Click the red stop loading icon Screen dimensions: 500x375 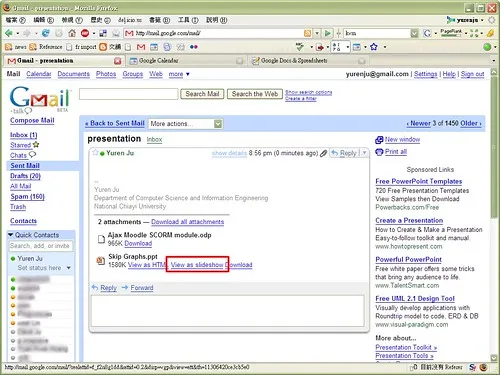pyautogui.click(x=85, y=33)
